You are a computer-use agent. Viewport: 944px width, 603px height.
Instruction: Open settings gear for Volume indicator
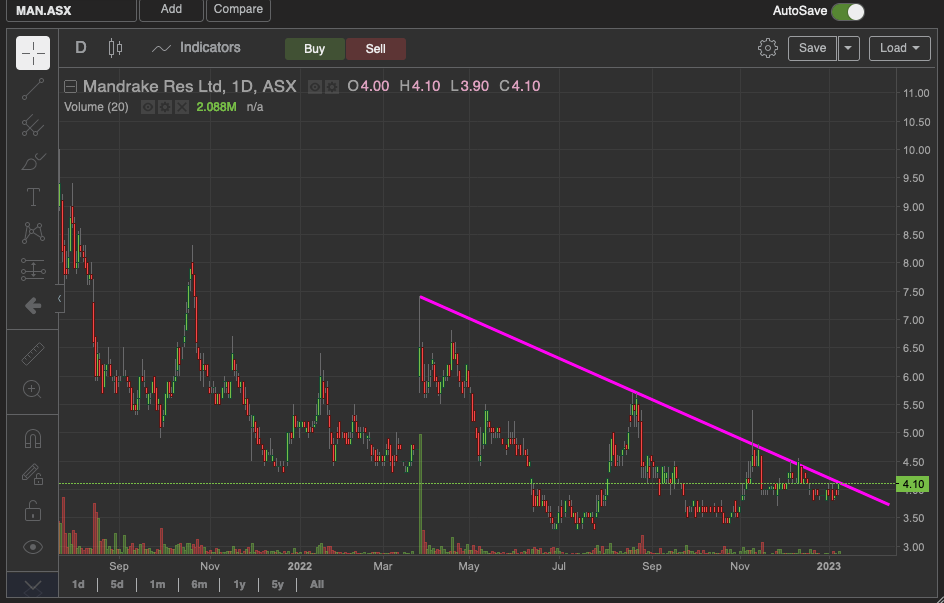165,107
